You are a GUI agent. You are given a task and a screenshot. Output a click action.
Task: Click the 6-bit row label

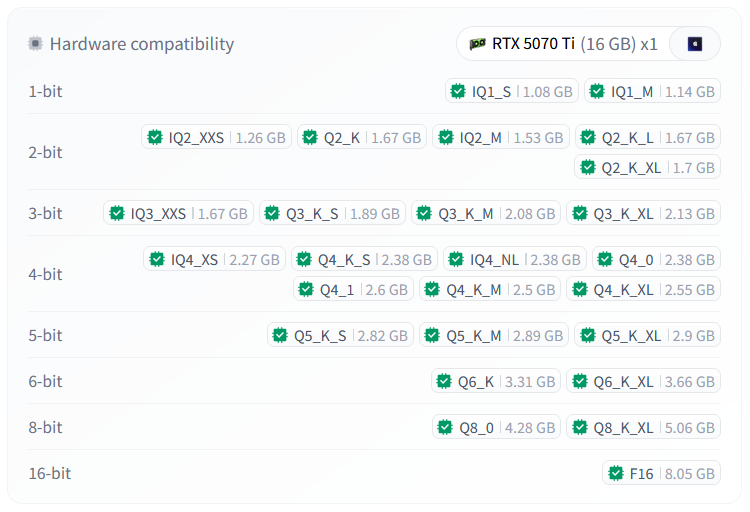(x=45, y=381)
